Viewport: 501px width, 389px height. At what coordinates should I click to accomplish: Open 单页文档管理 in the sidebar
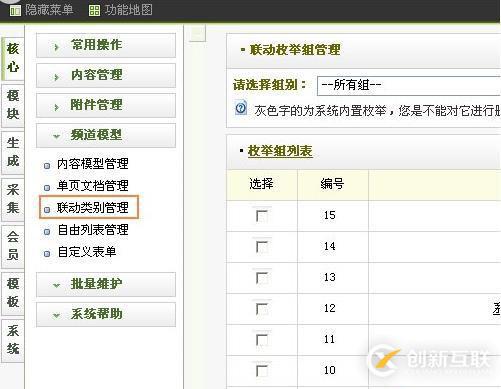pyautogui.click(x=93, y=186)
